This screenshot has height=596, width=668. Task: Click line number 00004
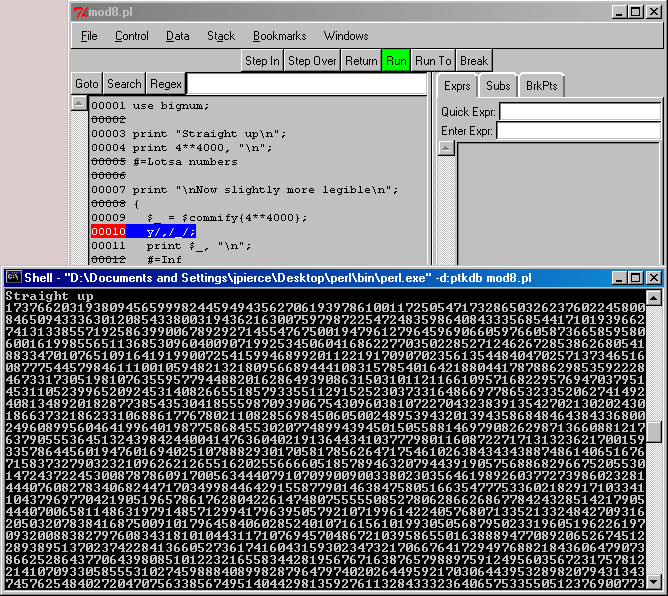click(x=108, y=148)
